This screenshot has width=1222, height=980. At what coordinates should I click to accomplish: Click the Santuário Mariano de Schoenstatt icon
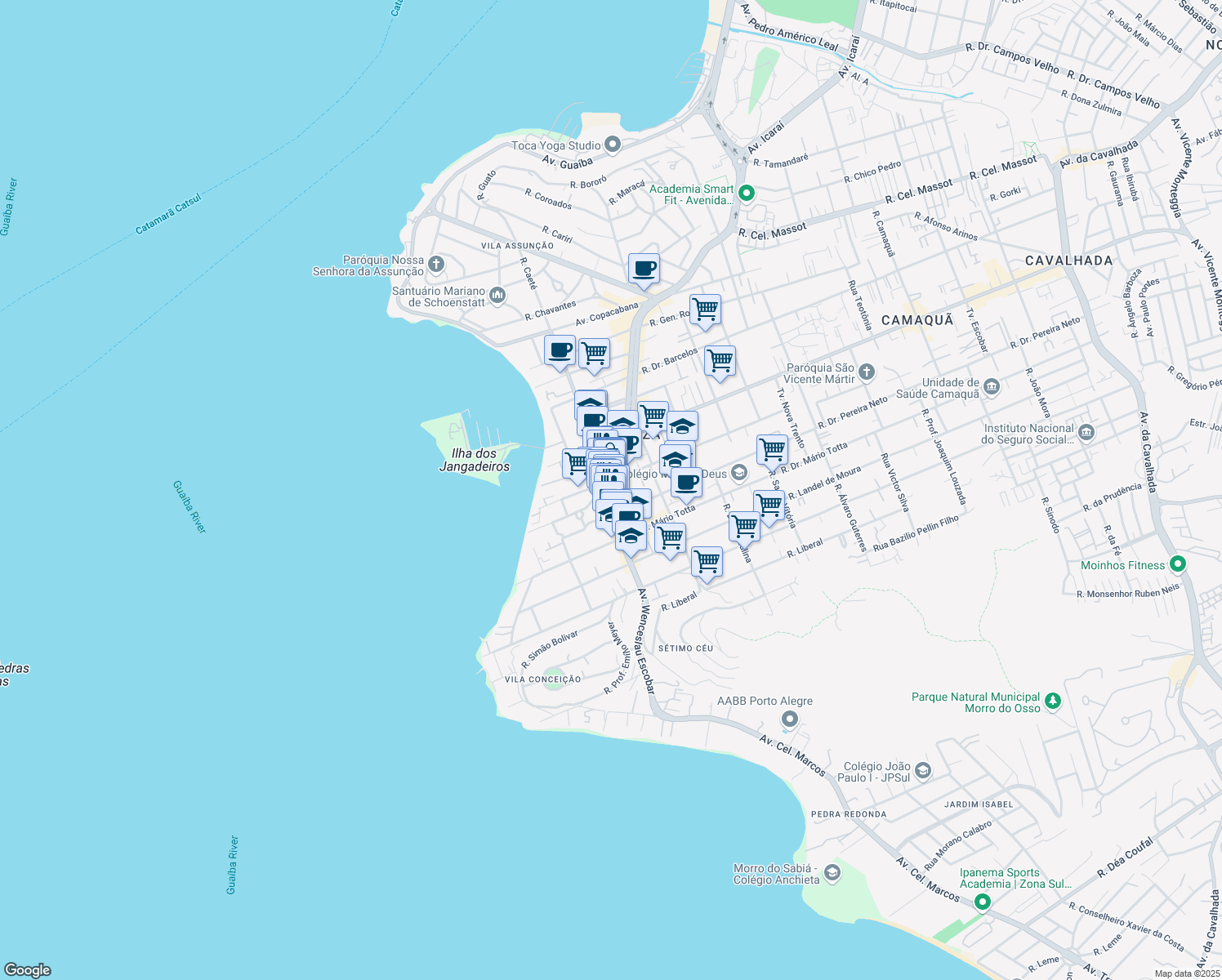(x=497, y=295)
